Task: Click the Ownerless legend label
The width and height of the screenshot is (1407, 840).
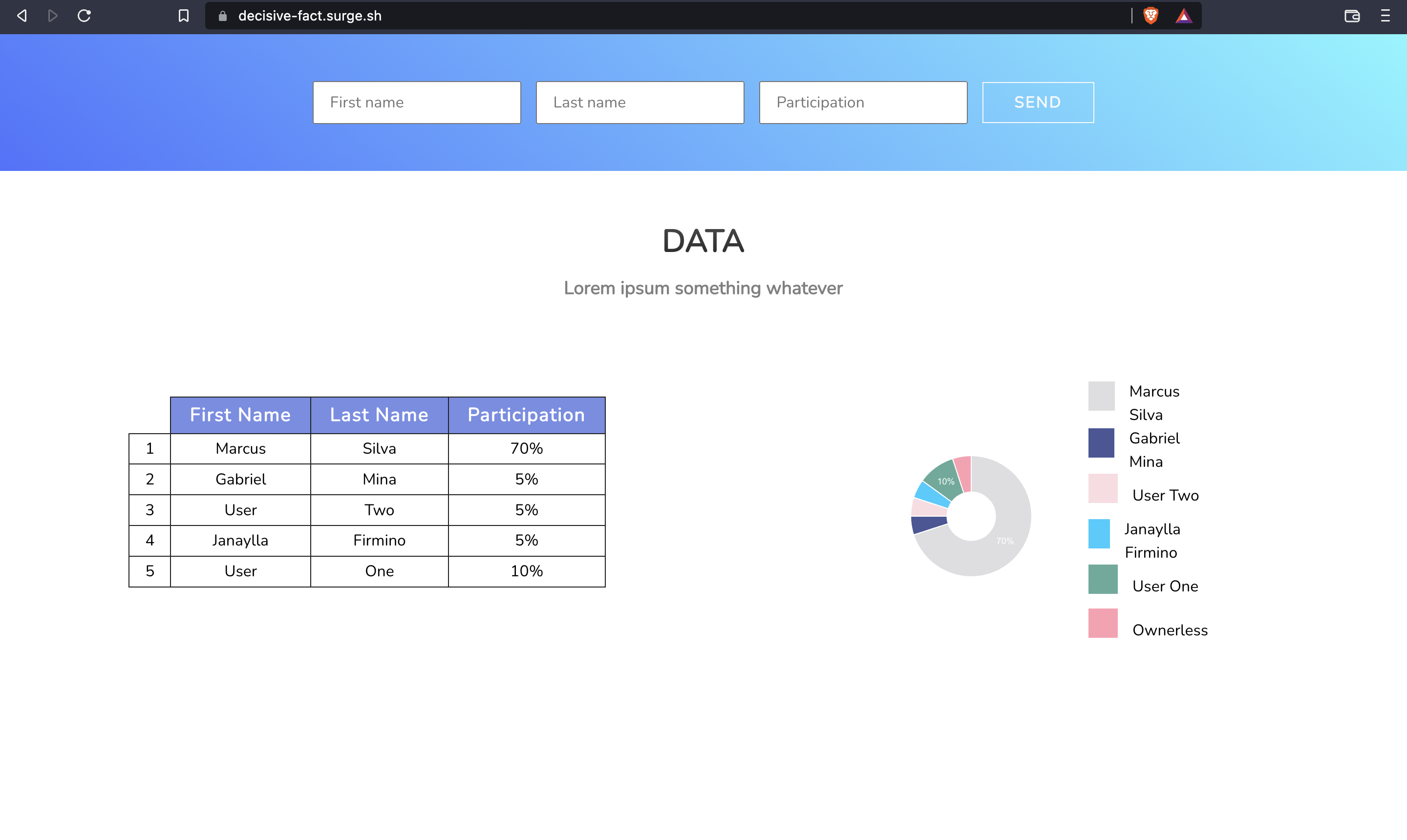Action: pos(1170,630)
